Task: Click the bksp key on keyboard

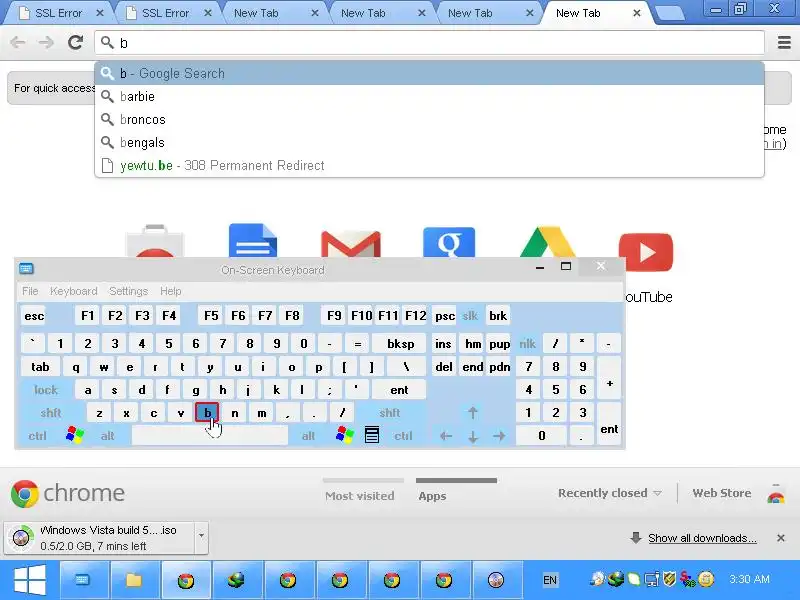Action: tap(401, 343)
